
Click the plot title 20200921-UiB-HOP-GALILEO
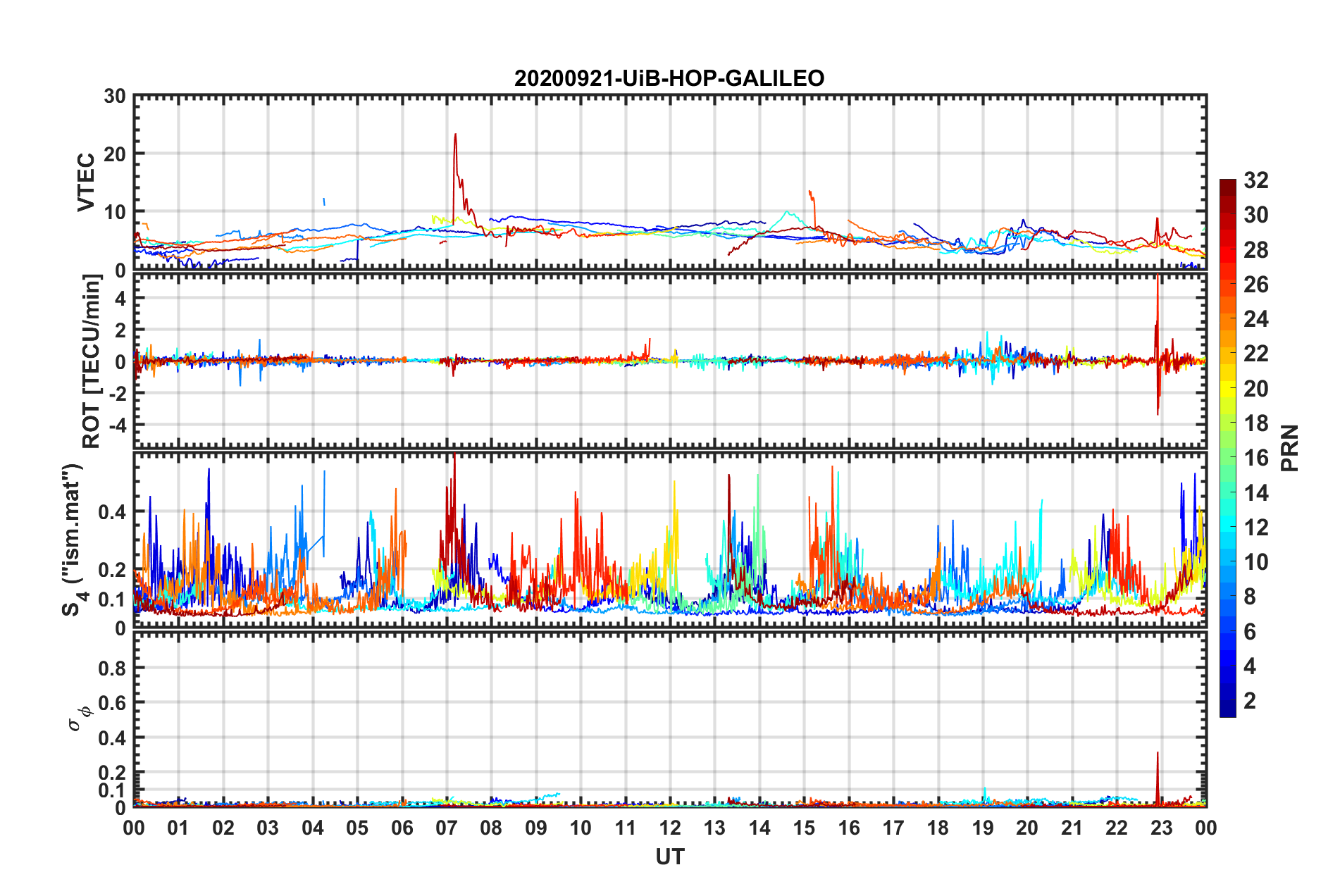[x=669, y=78]
